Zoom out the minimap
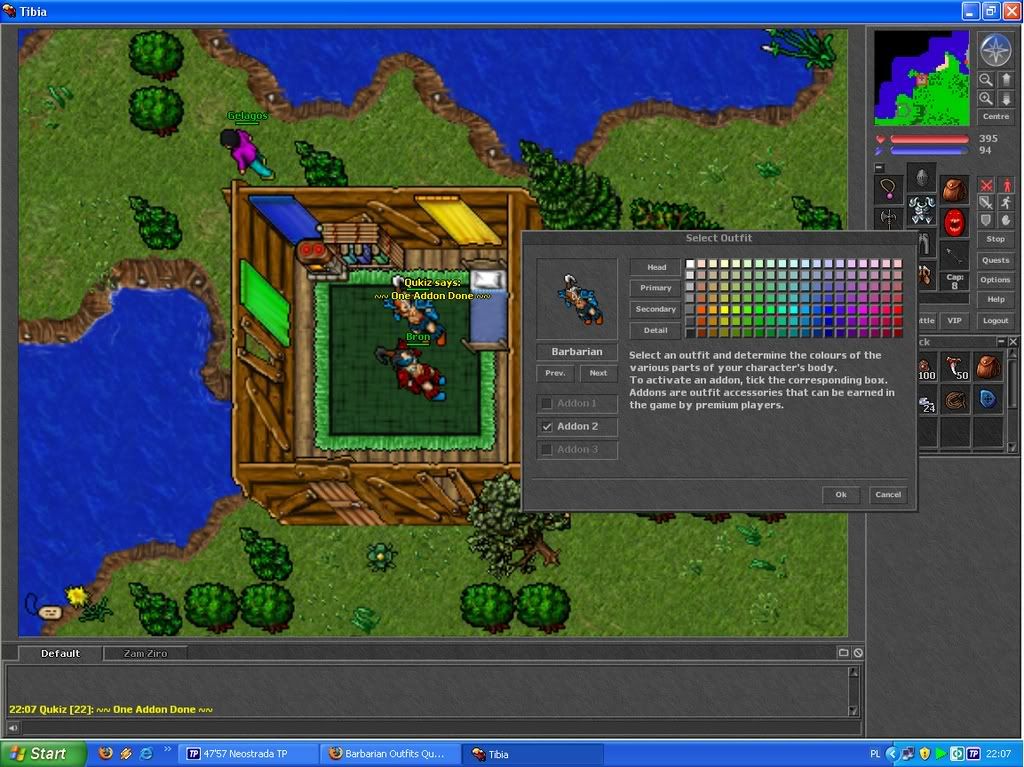This screenshot has width=1024, height=767. click(x=985, y=80)
